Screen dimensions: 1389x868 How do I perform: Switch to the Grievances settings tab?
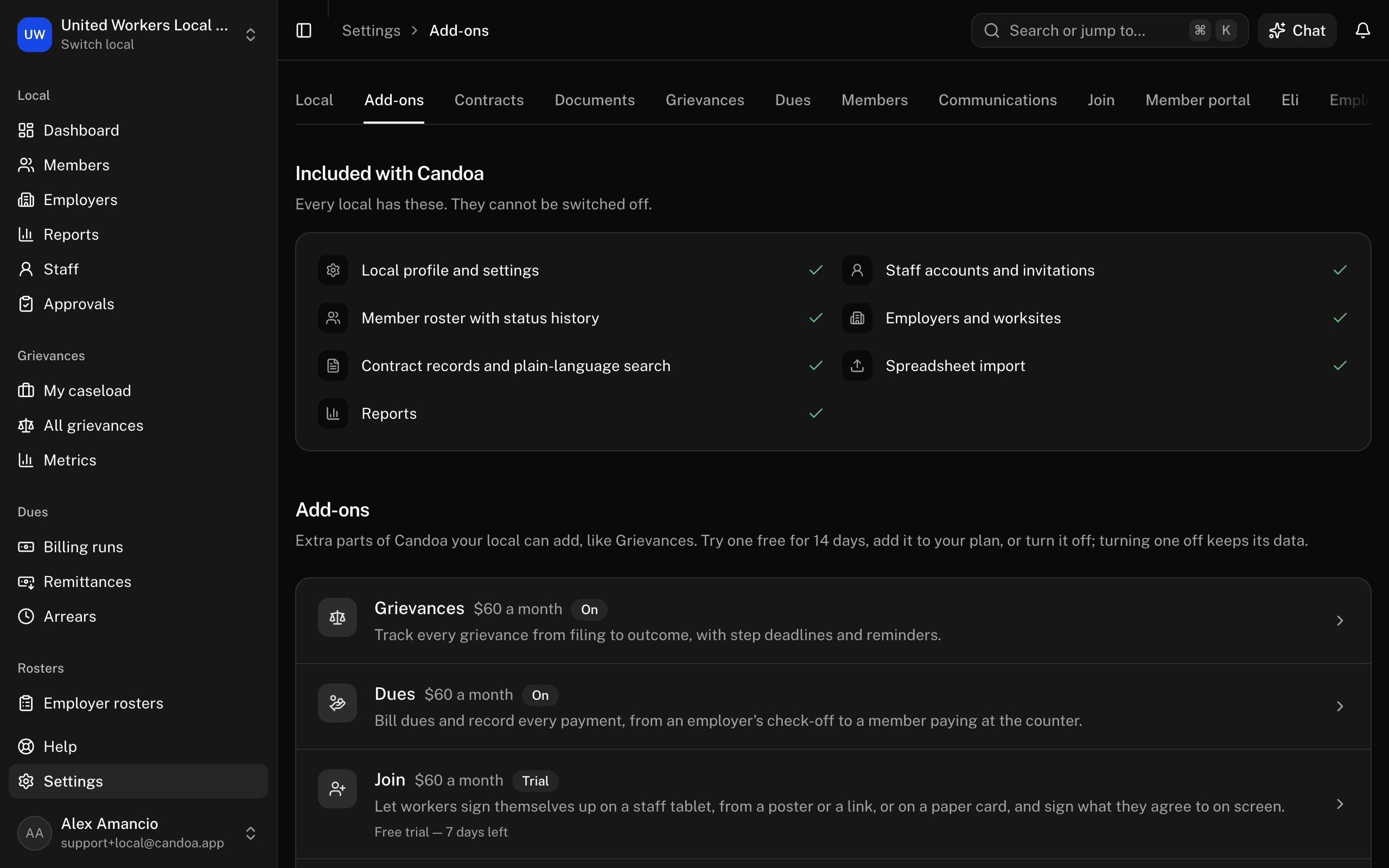click(x=705, y=100)
